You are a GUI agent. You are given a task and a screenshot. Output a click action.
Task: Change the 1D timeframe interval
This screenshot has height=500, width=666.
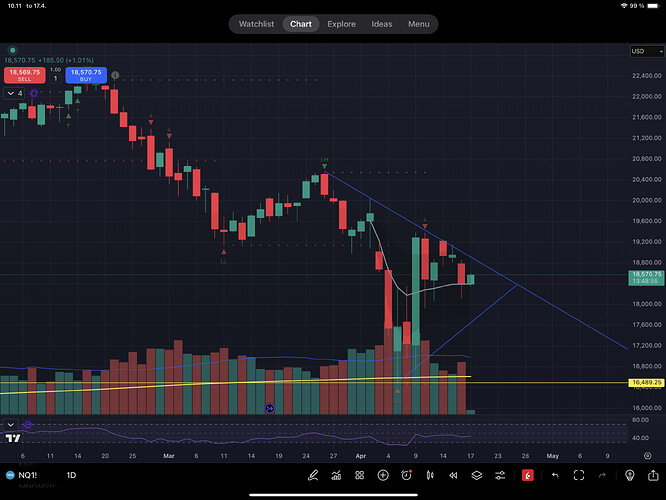(71, 475)
